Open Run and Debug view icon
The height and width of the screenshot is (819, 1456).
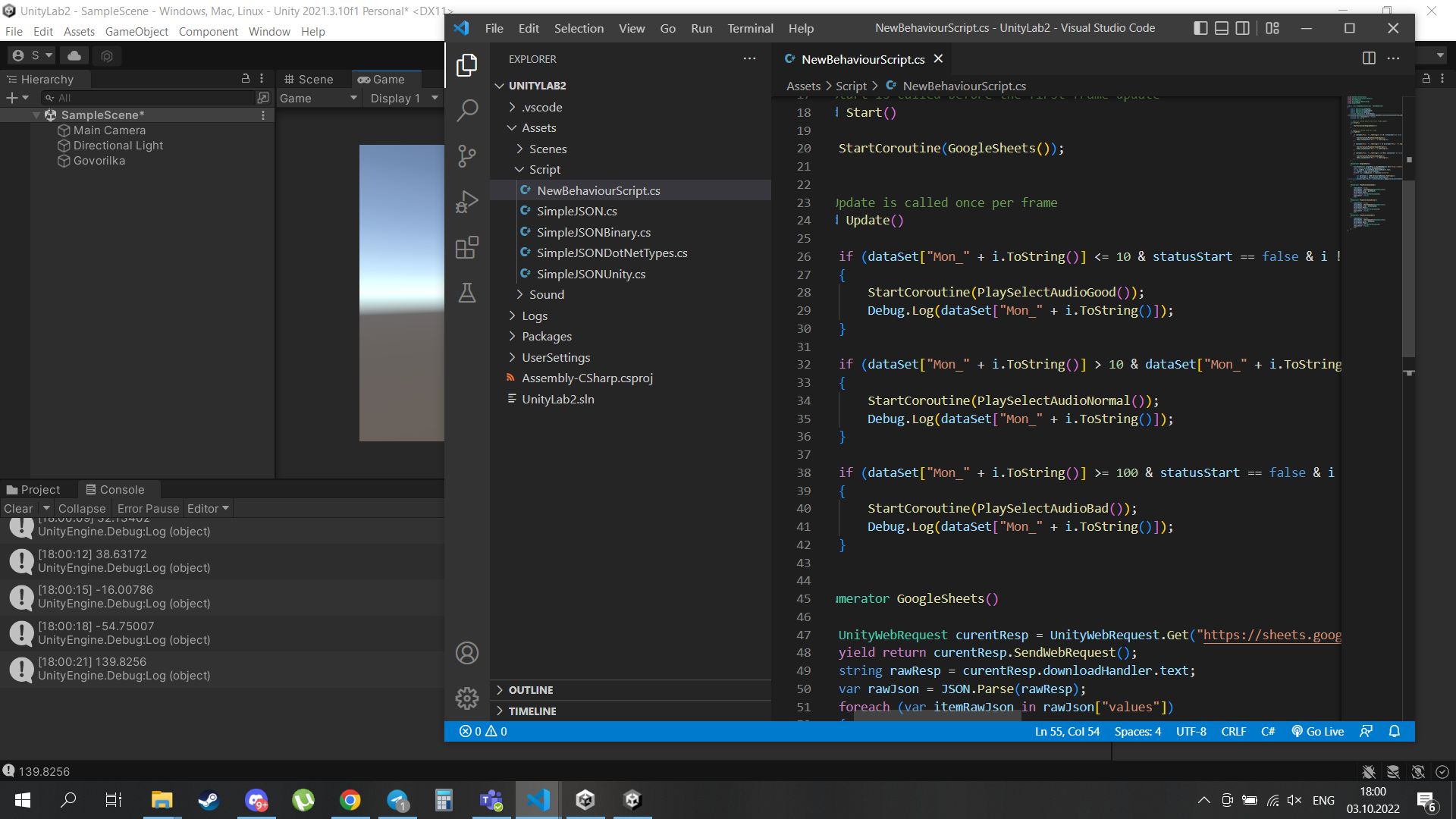point(467,202)
